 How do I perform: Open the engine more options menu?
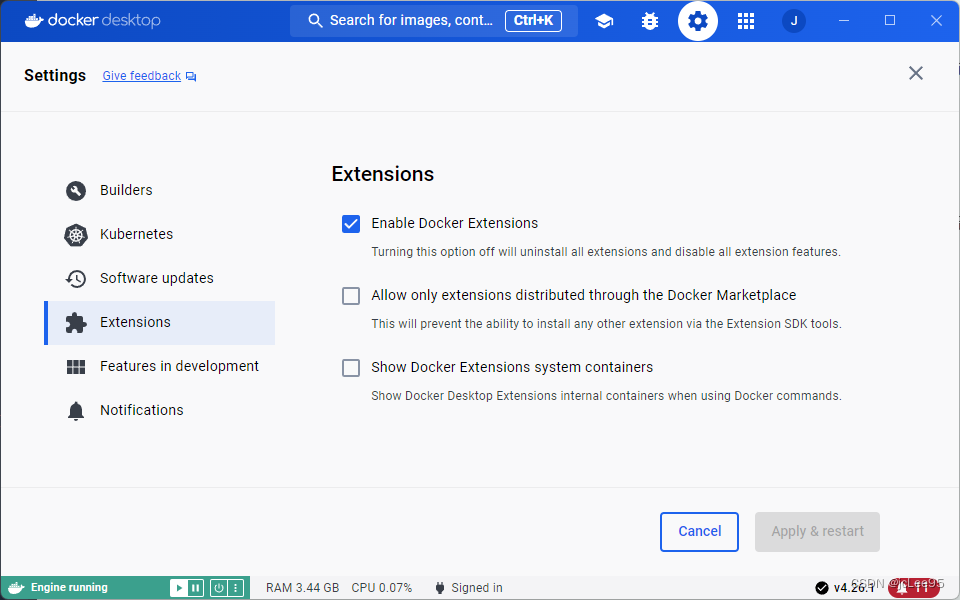coord(236,588)
